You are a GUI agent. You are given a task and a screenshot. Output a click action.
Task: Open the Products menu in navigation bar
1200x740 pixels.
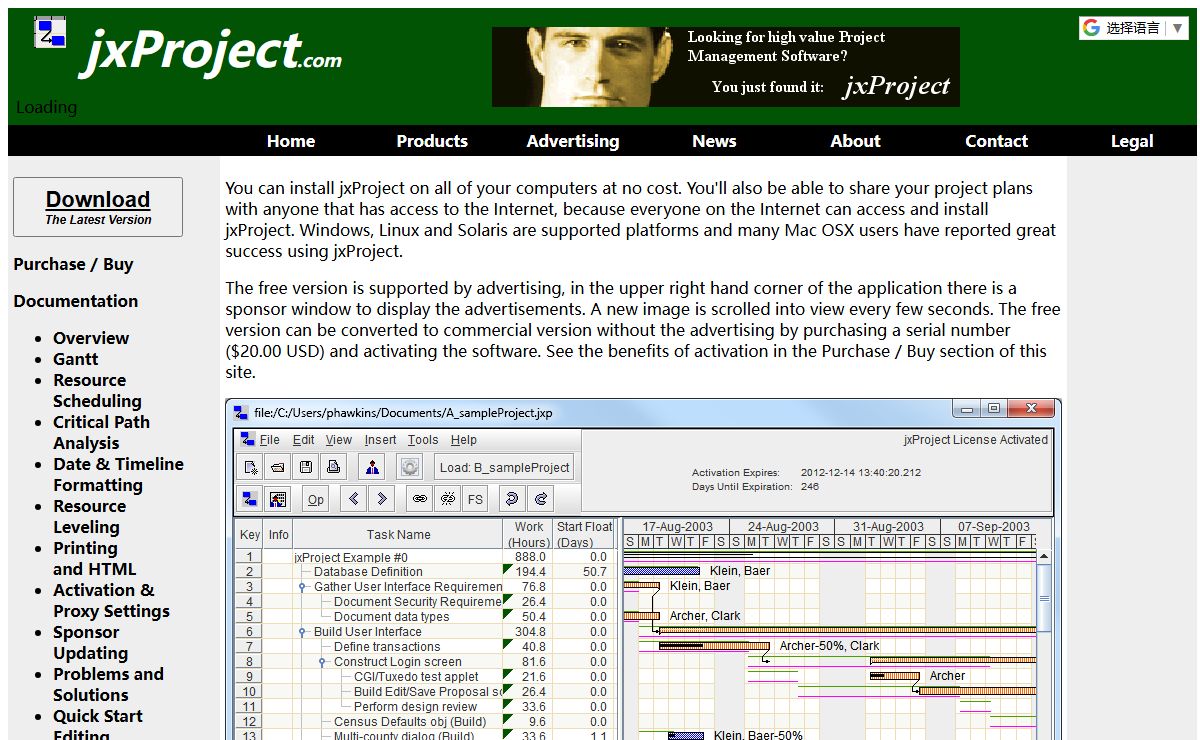432,141
